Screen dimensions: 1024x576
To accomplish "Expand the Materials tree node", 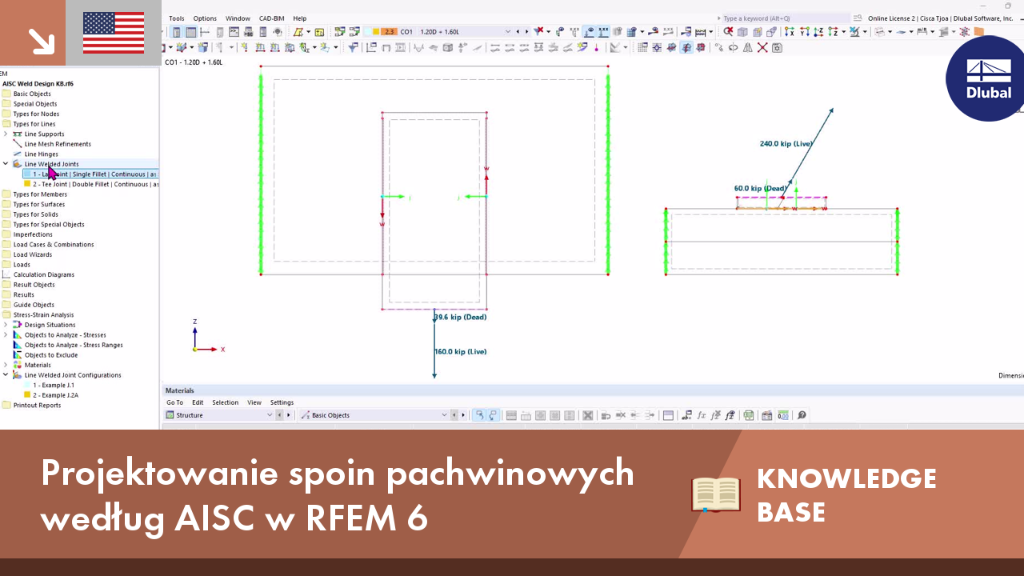I will point(6,365).
